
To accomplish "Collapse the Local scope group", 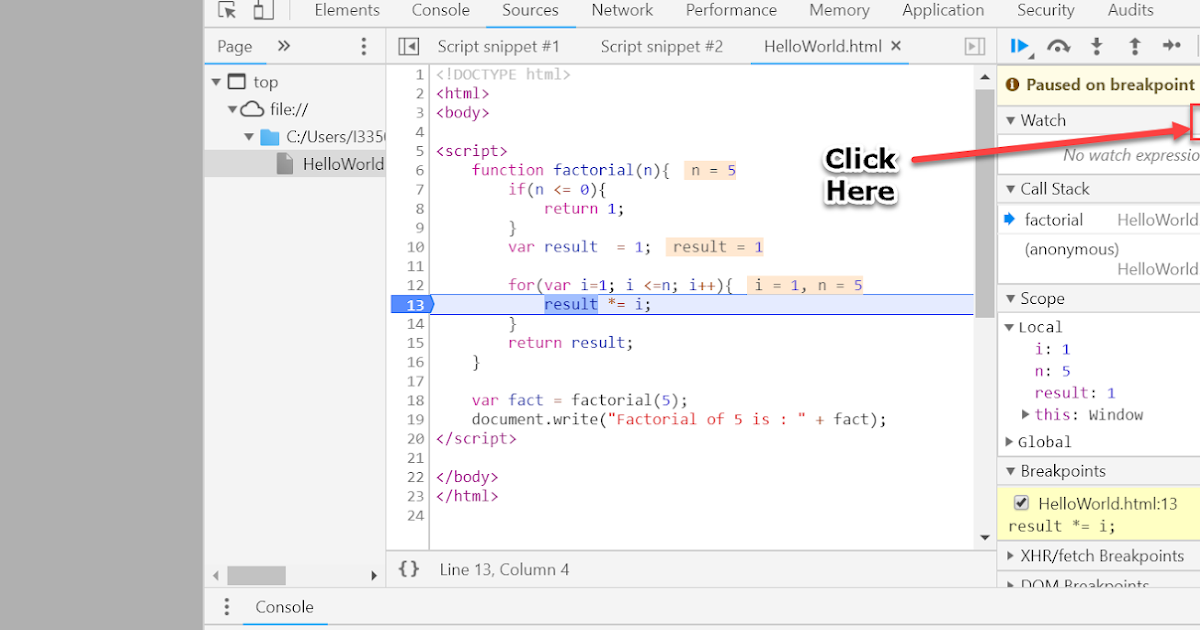I will click(1009, 327).
